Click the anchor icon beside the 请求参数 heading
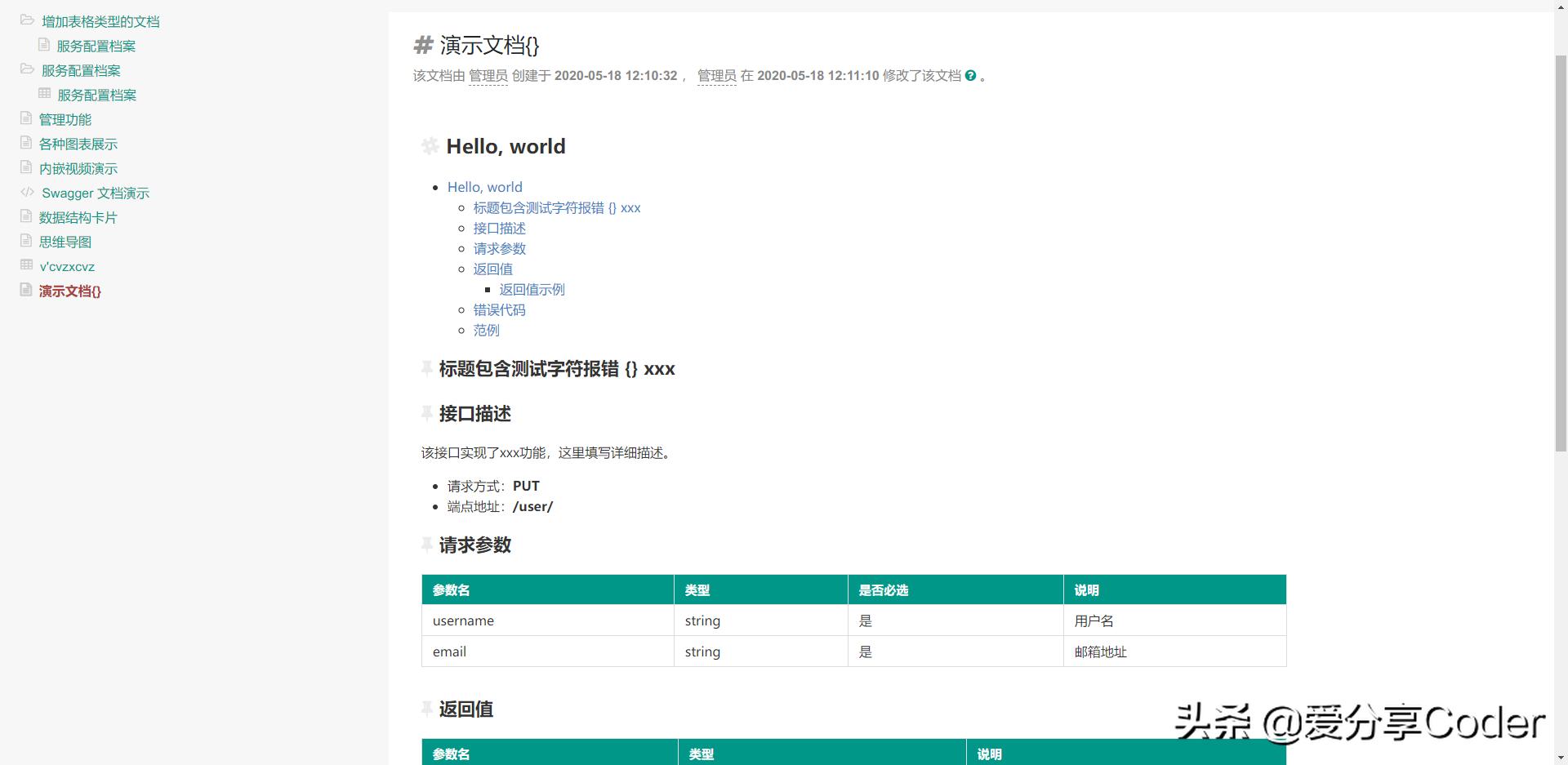Screen dimensions: 1568x765 (x=427, y=545)
